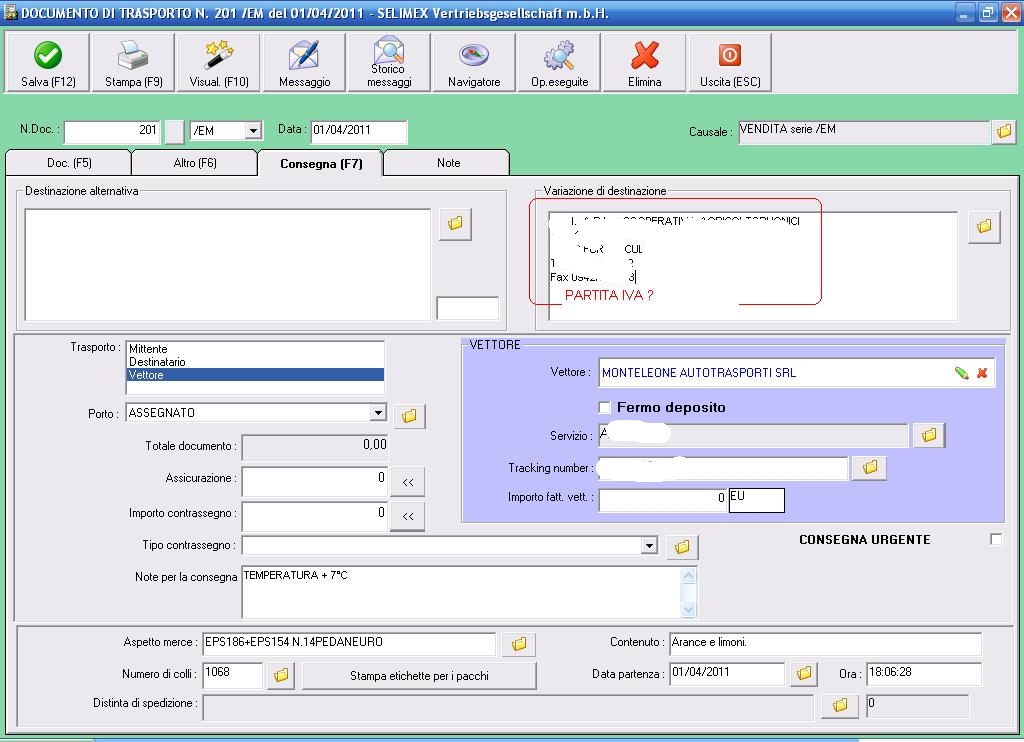Open Visual. (F10) preview
This screenshot has width=1024, height=742.
point(219,56)
